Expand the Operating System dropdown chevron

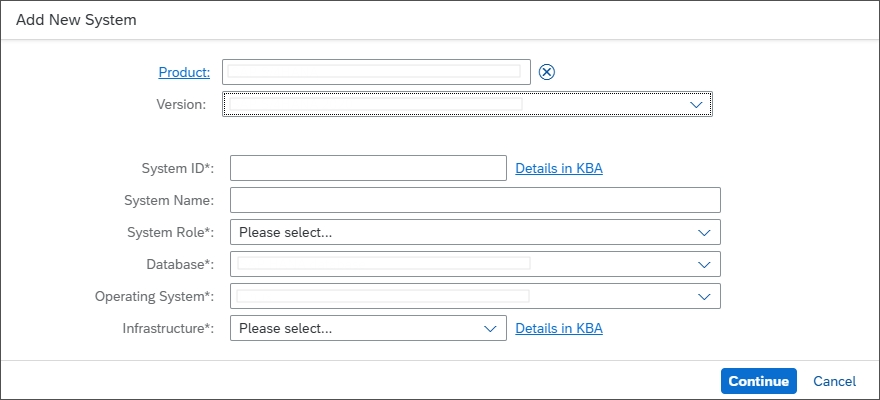[x=705, y=296]
